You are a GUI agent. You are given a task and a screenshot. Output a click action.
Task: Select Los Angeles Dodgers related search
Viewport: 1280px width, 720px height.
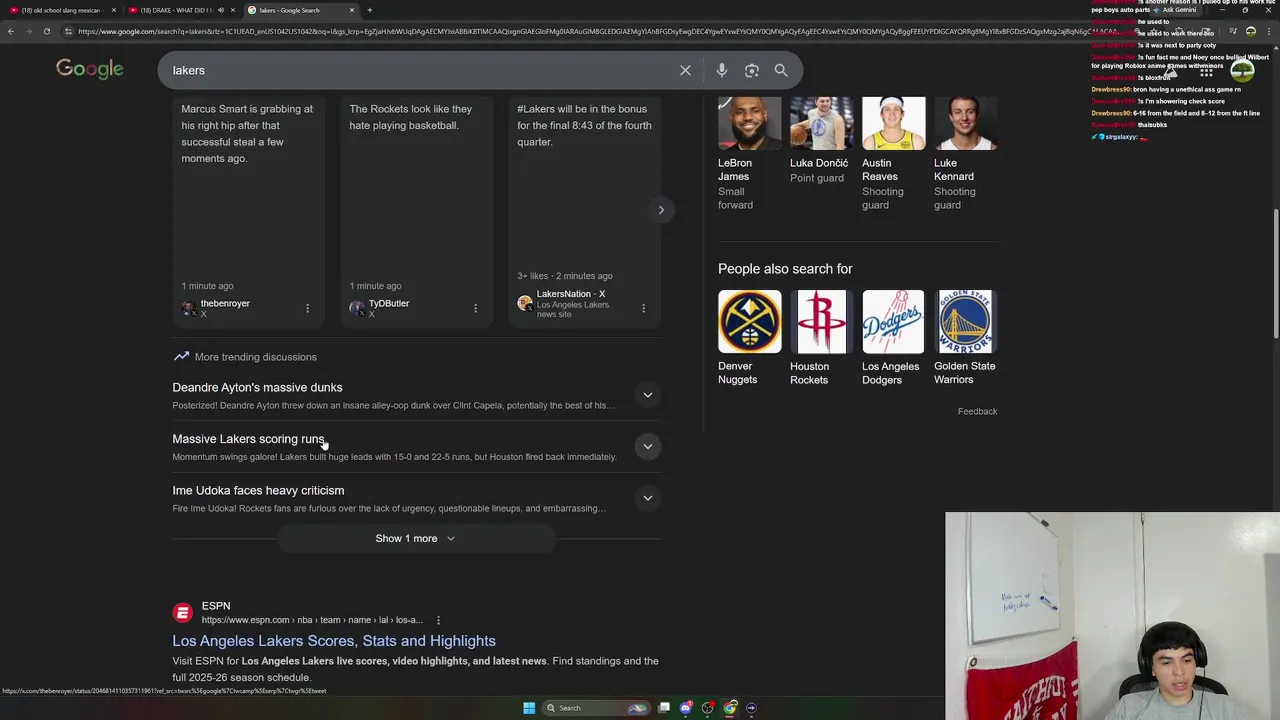[893, 338]
